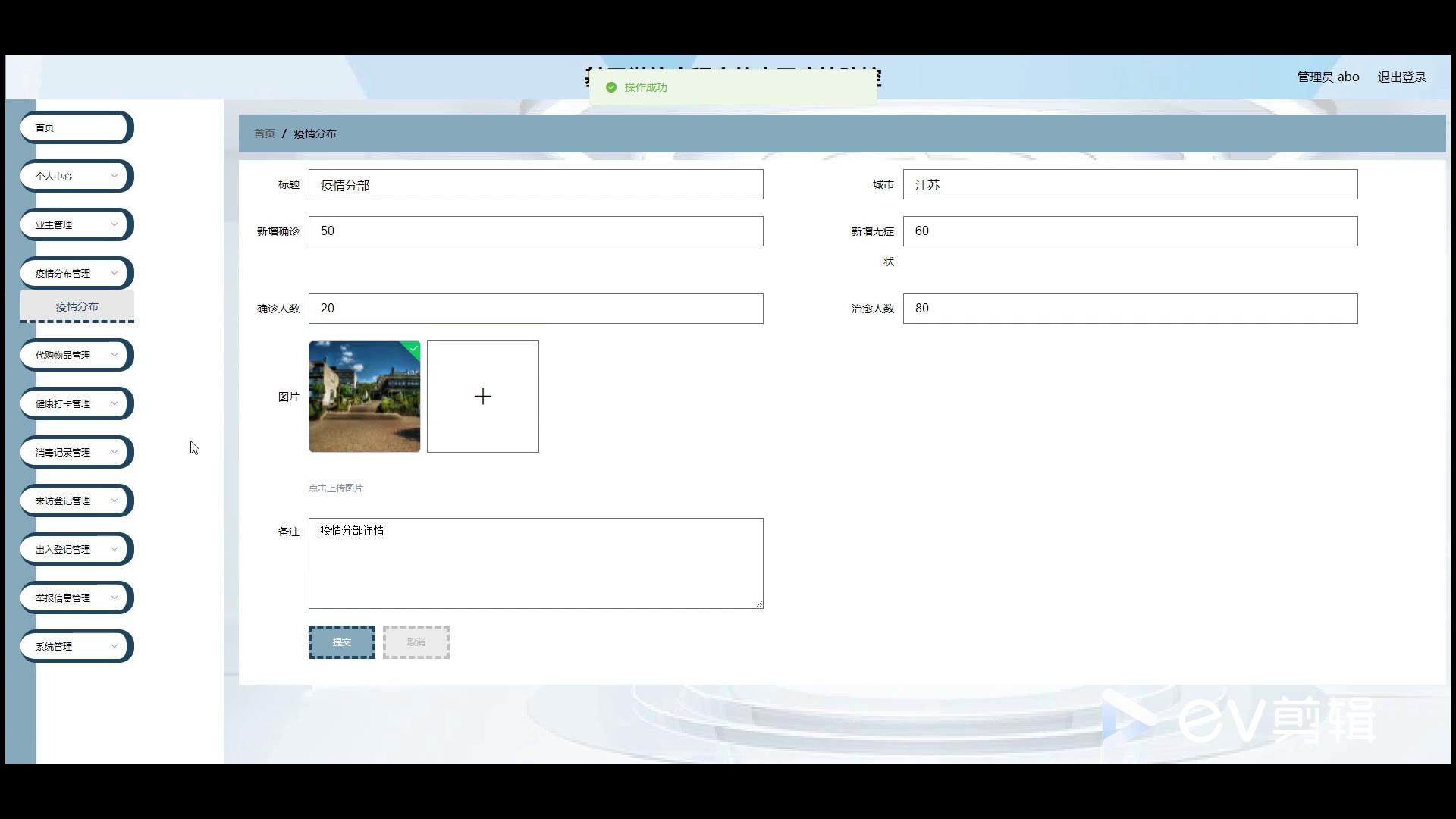Click the plus icon to upload image
Screen dimensions: 1456x819
[483, 397]
